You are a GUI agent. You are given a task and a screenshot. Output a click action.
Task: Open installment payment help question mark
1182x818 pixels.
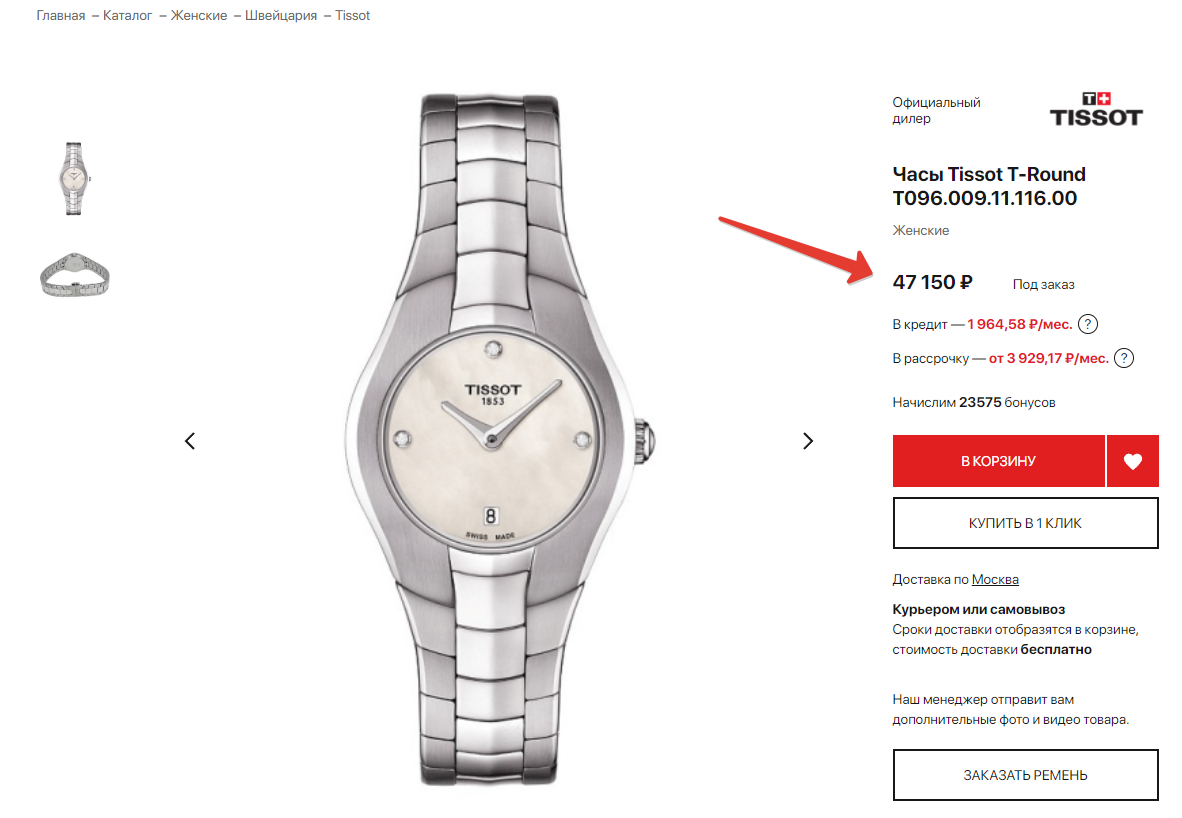click(1124, 358)
